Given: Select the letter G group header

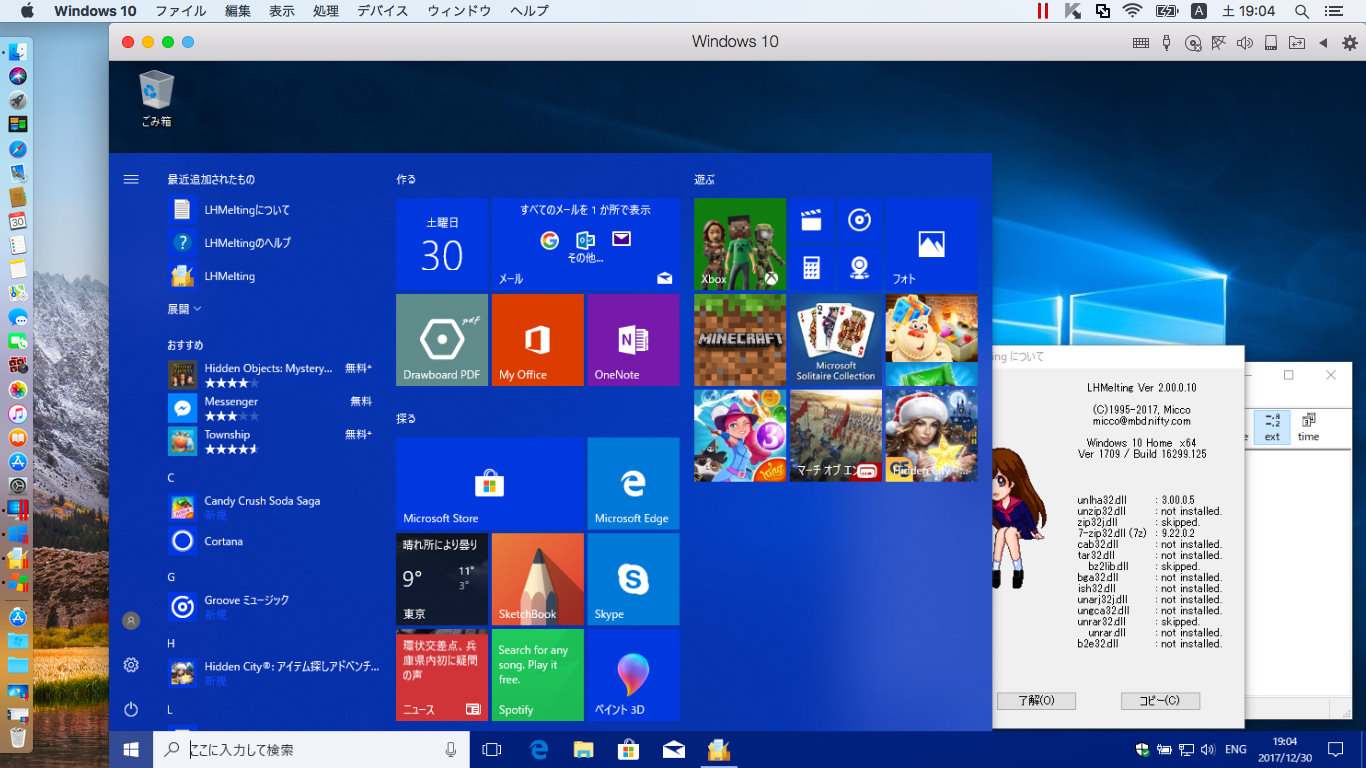Looking at the screenshot, I should 171,577.
